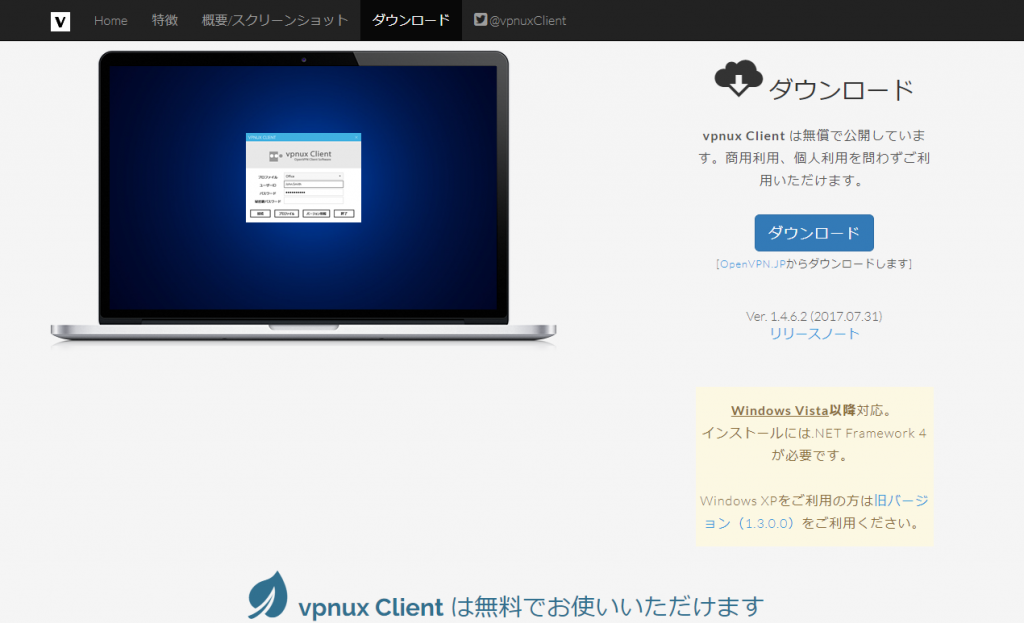The width and height of the screenshot is (1024, 623).
Task: Click the Ver. 1.4.6.2 (2017.07.31) text
Action: 814,316
